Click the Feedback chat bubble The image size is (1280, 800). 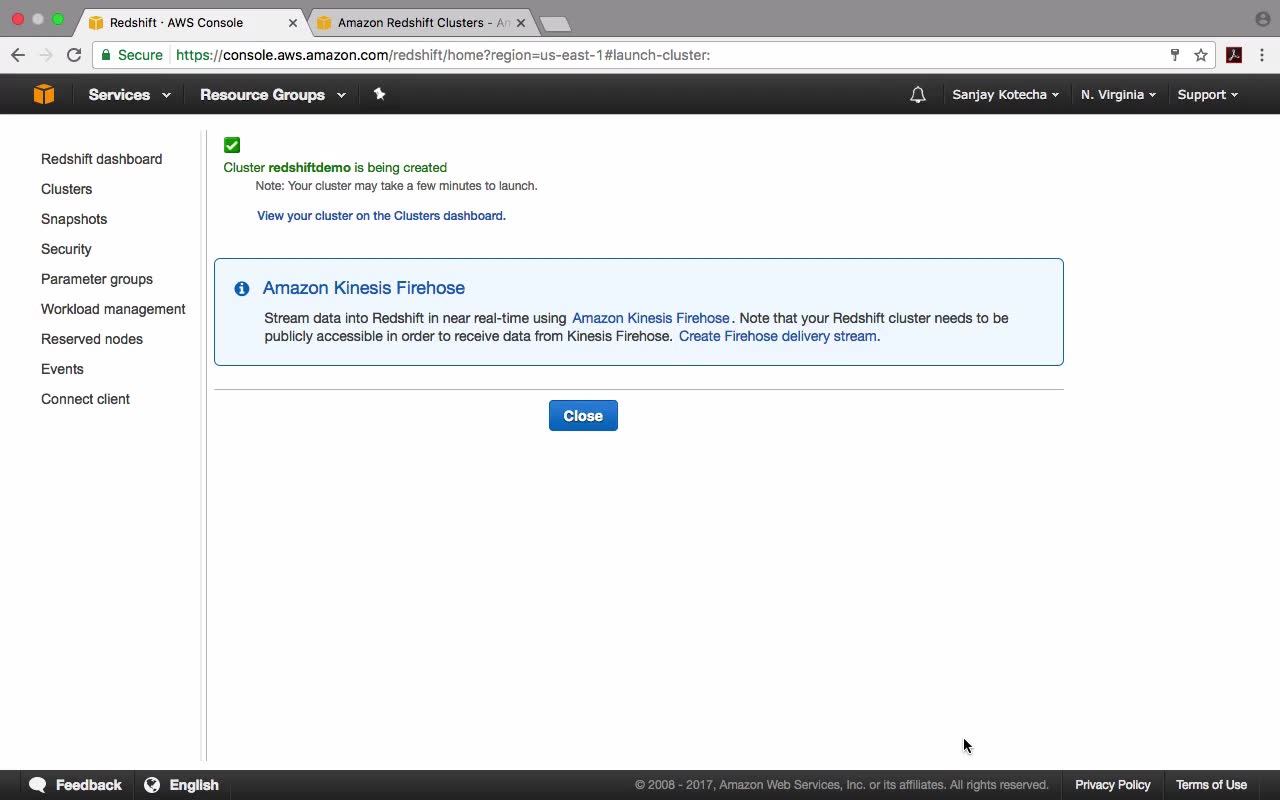click(75, 785)
